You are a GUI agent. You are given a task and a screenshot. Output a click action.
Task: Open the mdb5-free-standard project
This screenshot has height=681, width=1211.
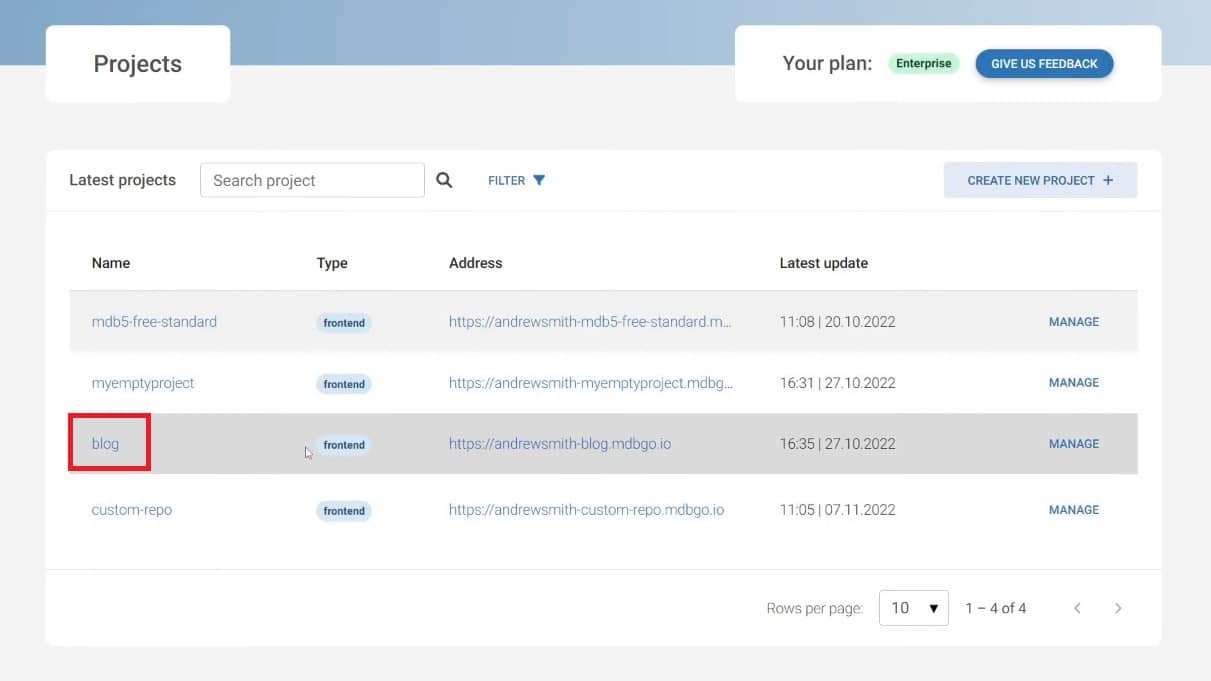click(154, 322)
